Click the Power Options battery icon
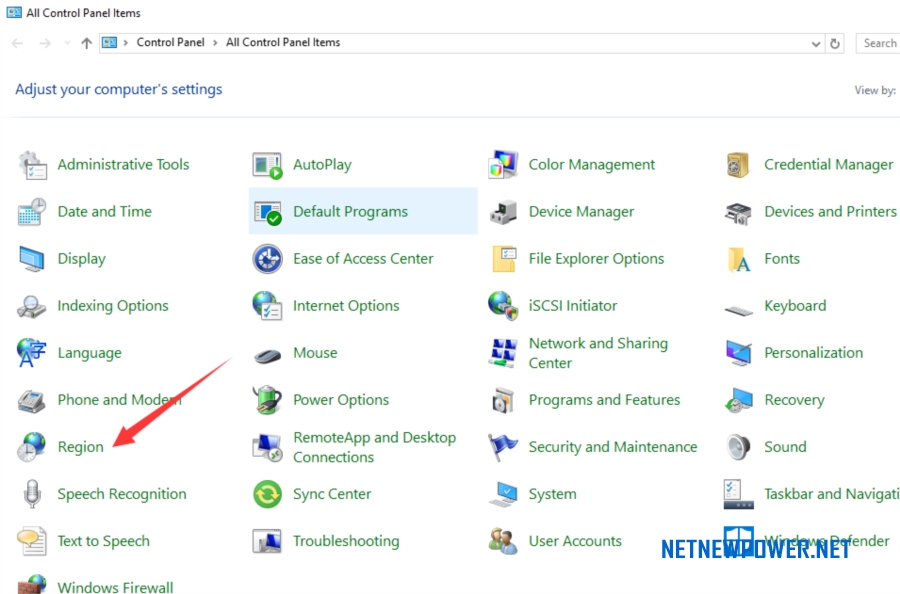 click(x=267, y=400)
